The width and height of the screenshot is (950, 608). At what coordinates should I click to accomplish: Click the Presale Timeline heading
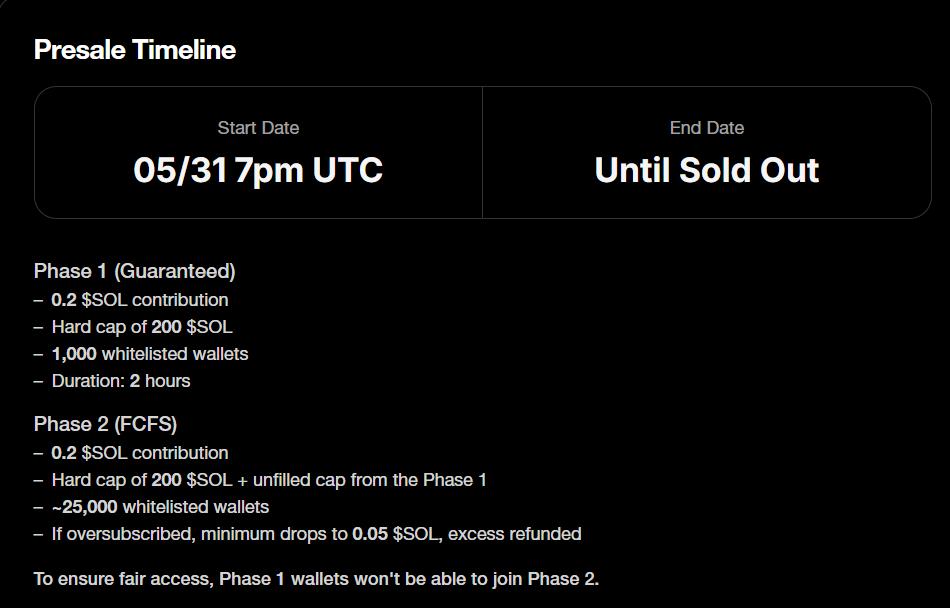pos(135,50)
